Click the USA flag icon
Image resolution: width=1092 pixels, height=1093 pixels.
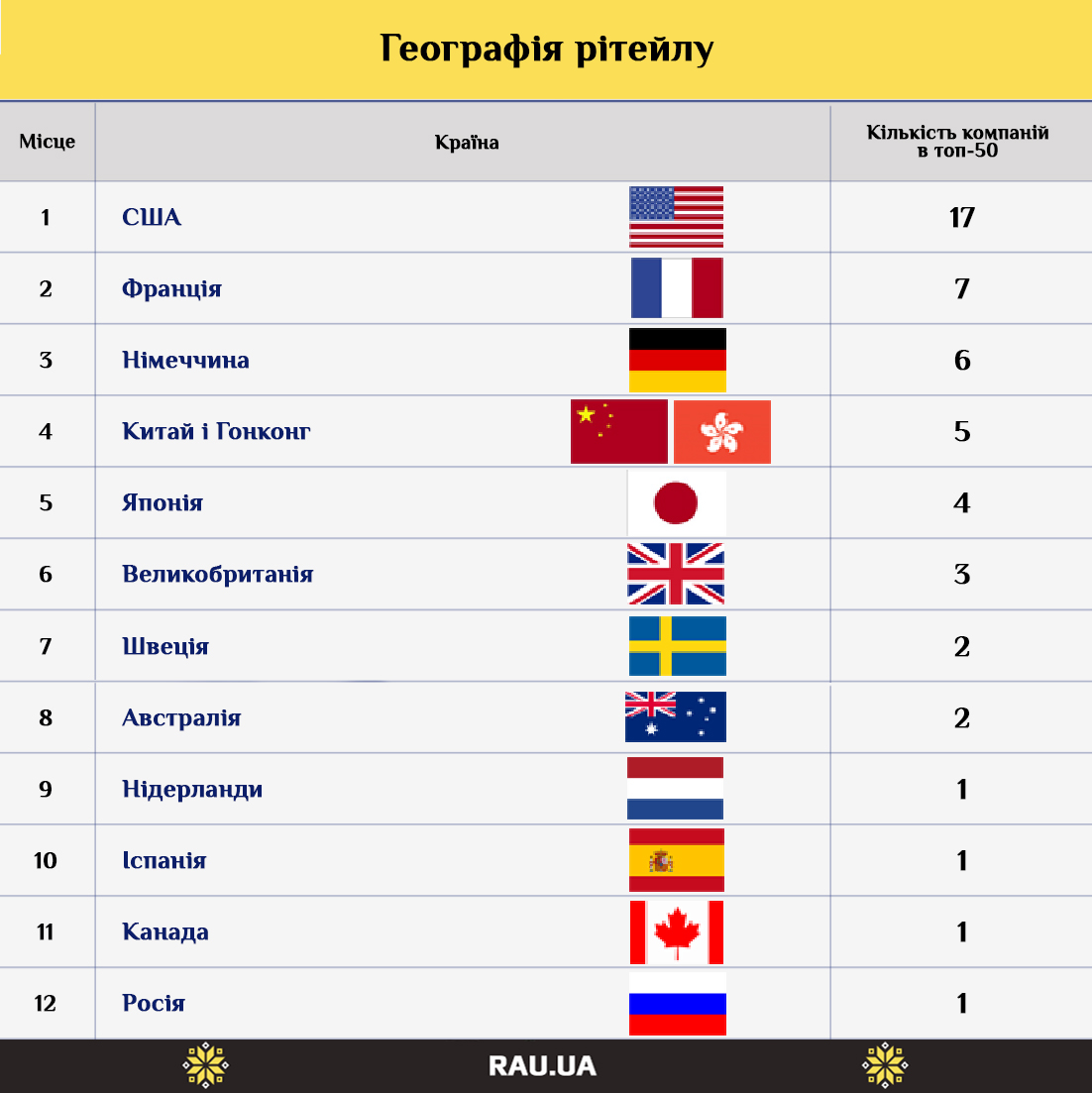(676, 217)
